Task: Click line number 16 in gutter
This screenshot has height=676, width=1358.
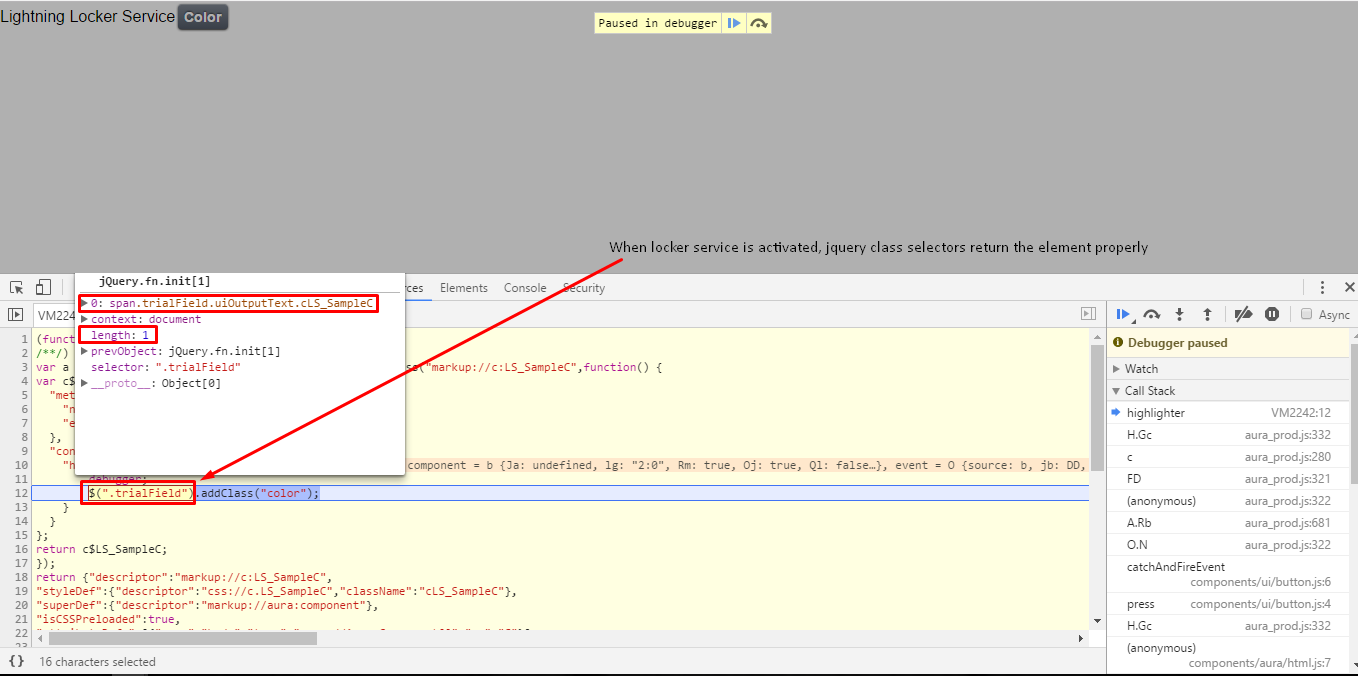Action: tap(22, 549)
